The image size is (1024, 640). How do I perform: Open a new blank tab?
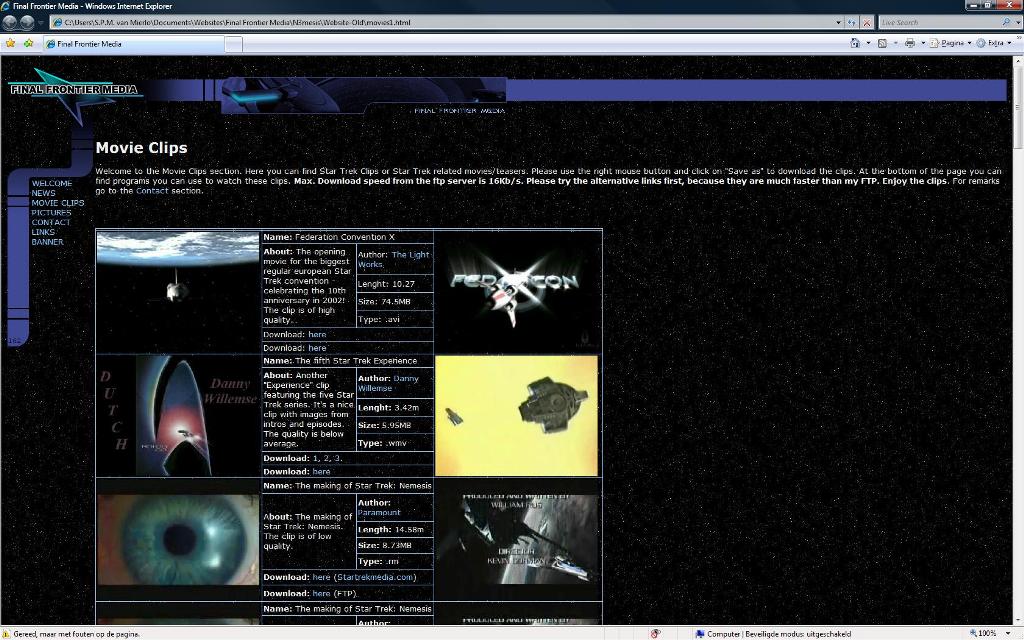pyautogui.click(x=234, y=44)
